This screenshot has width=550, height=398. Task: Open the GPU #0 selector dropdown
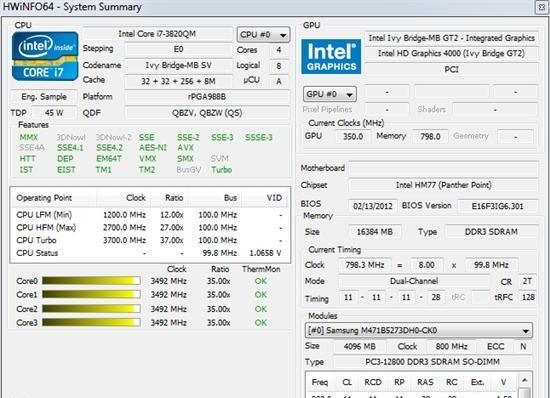click(330, 94)
